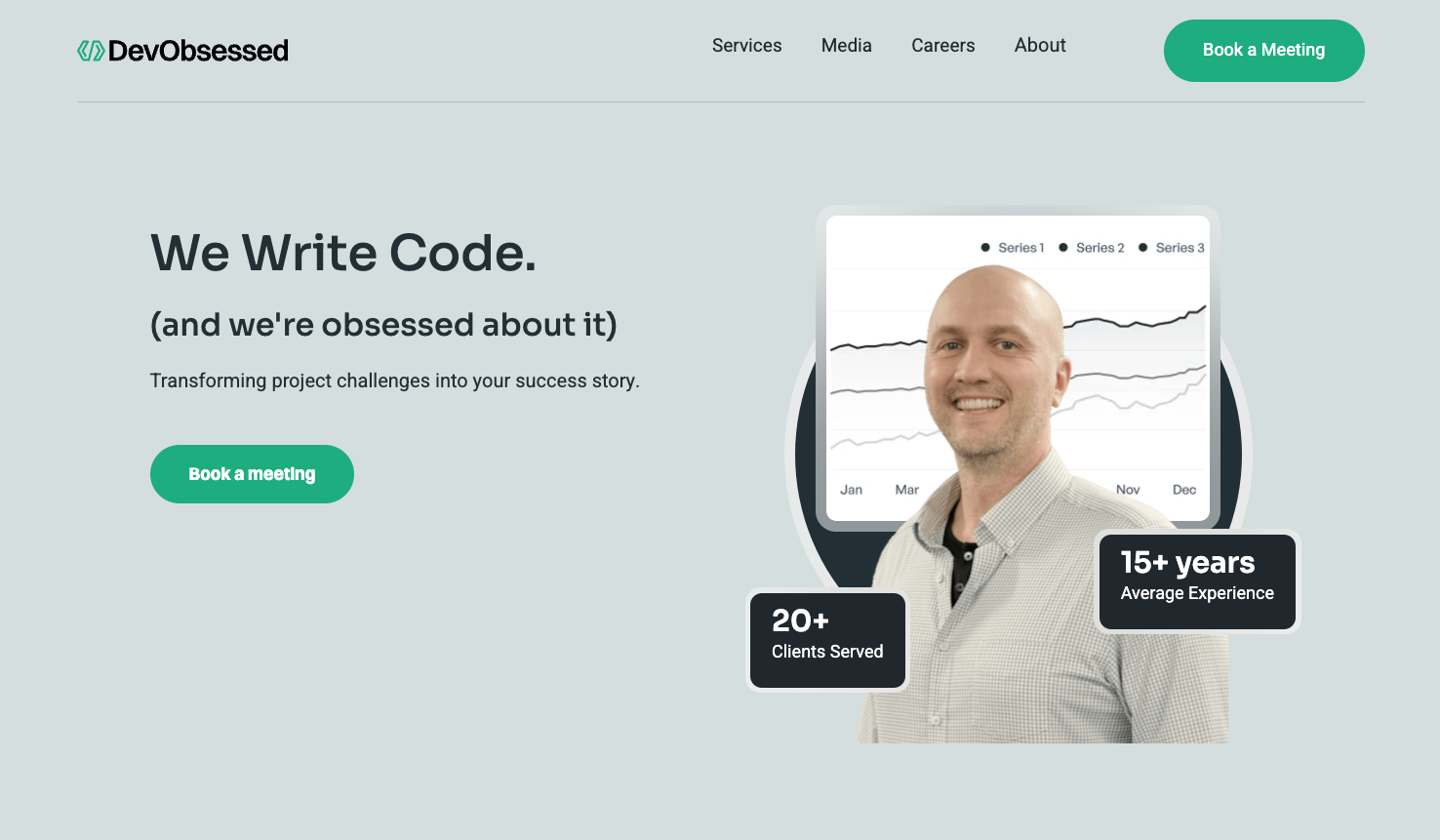Click the DevObsessed wordmark text
Image resolution: width=1440 pixels, height=840 pixels.
198,51
